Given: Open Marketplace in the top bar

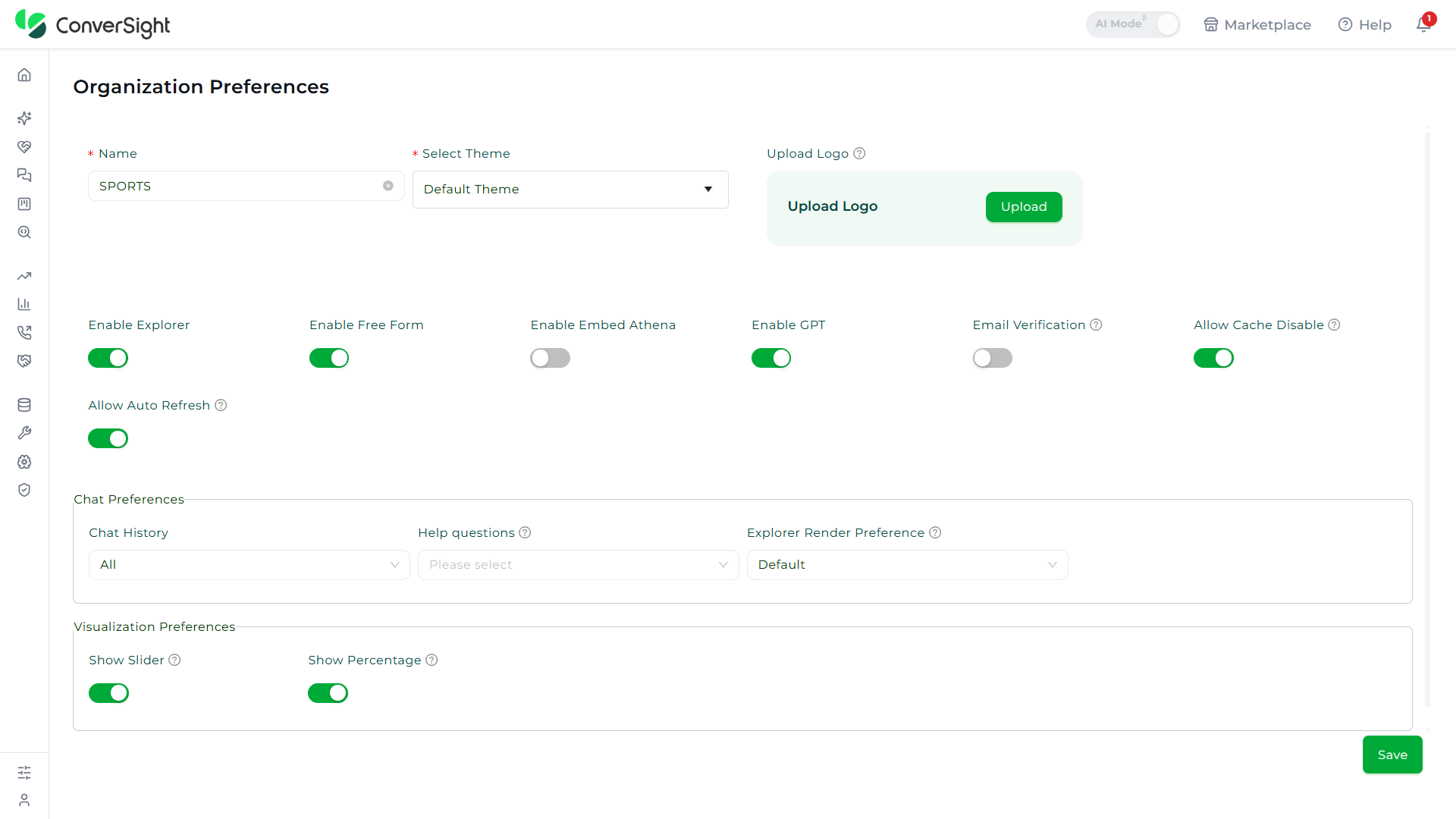Looking at the screenshot, I should tap(1257, 24).
